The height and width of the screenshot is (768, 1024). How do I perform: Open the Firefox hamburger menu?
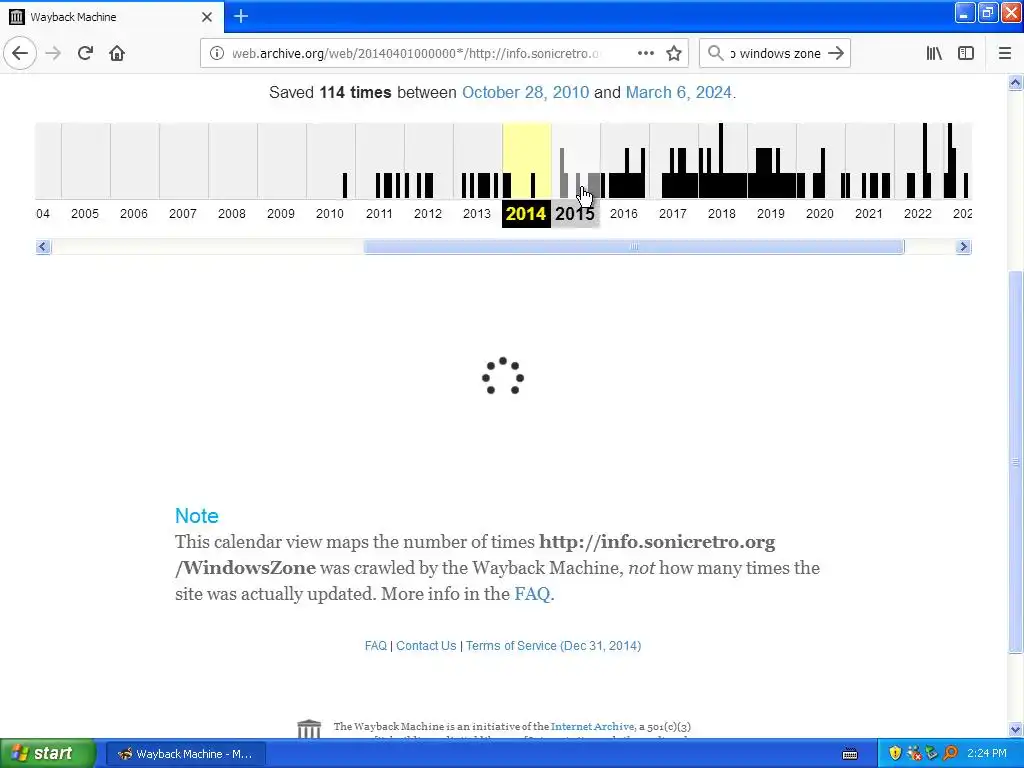tap(1004, 54)
